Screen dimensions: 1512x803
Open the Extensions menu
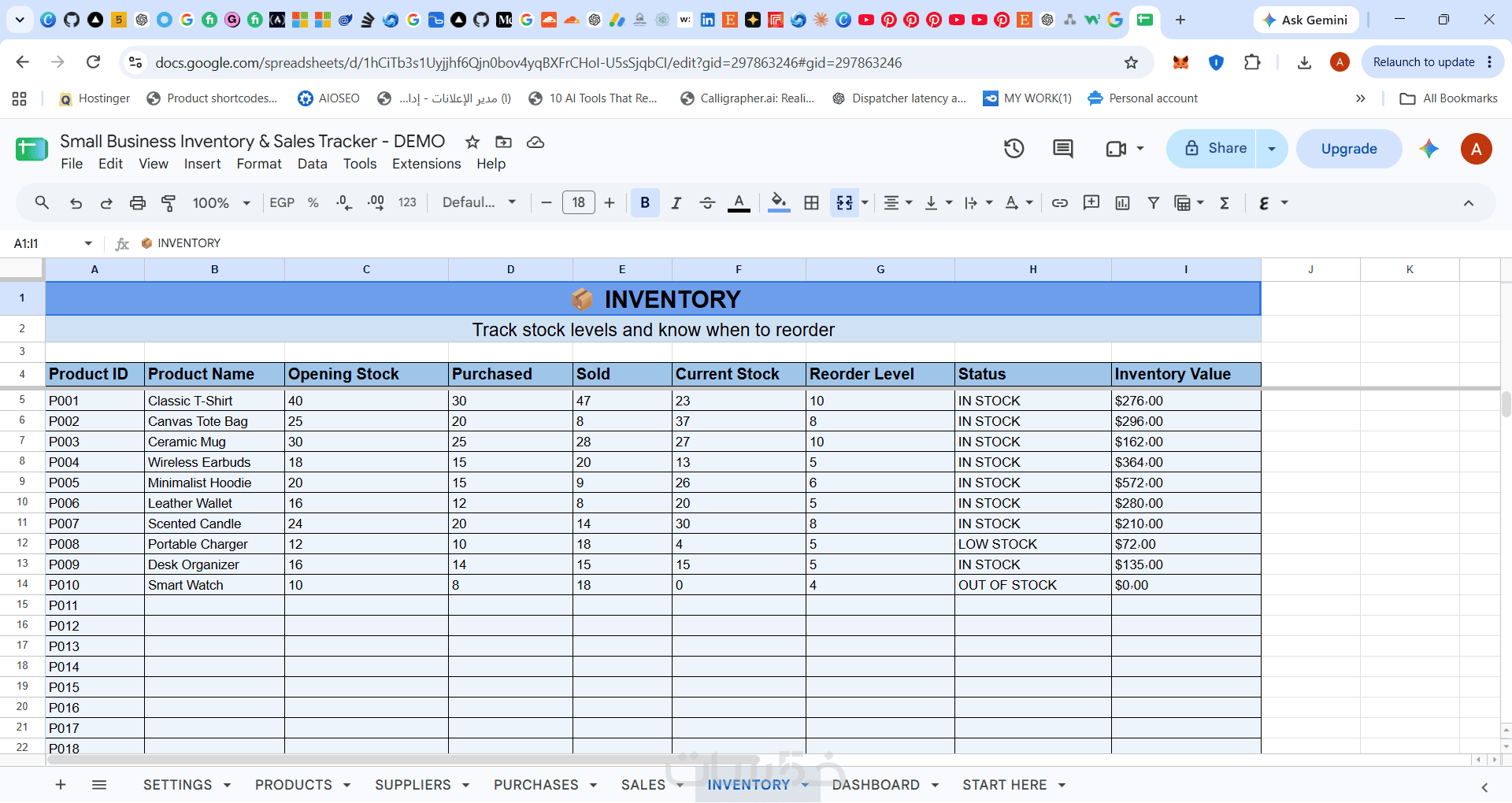[x=427, y=164]
